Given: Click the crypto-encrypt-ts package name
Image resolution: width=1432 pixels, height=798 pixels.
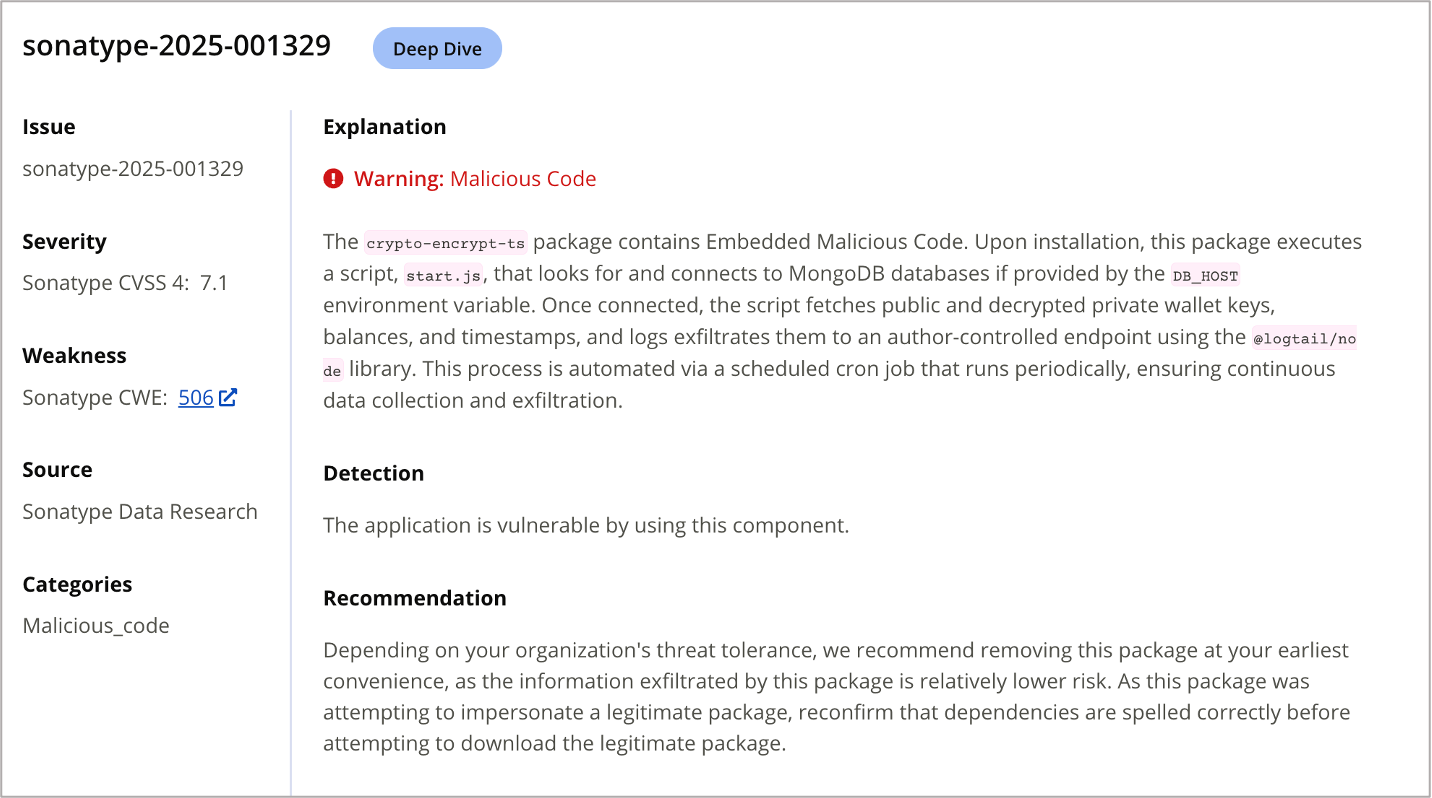Looking at the screenshot, I should click(x=445, y=243).
